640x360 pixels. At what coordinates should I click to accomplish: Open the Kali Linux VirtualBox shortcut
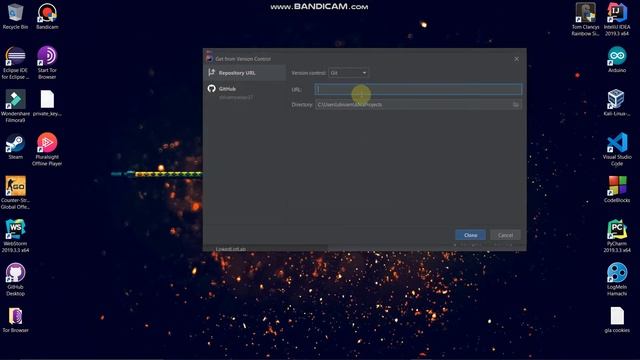click(617, 103)
